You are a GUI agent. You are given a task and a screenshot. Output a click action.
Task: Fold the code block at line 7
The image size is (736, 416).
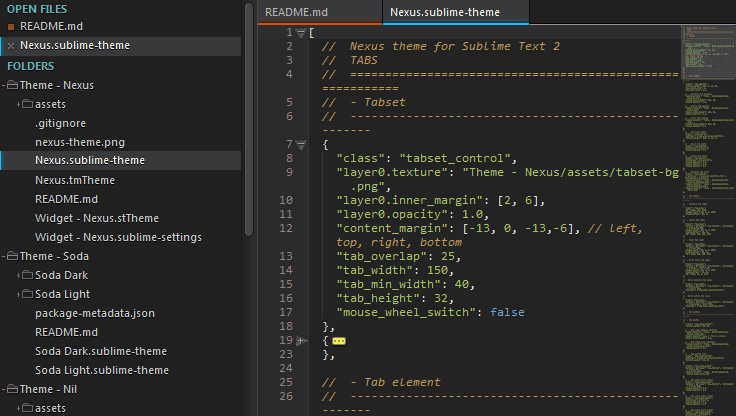point(301,145)
